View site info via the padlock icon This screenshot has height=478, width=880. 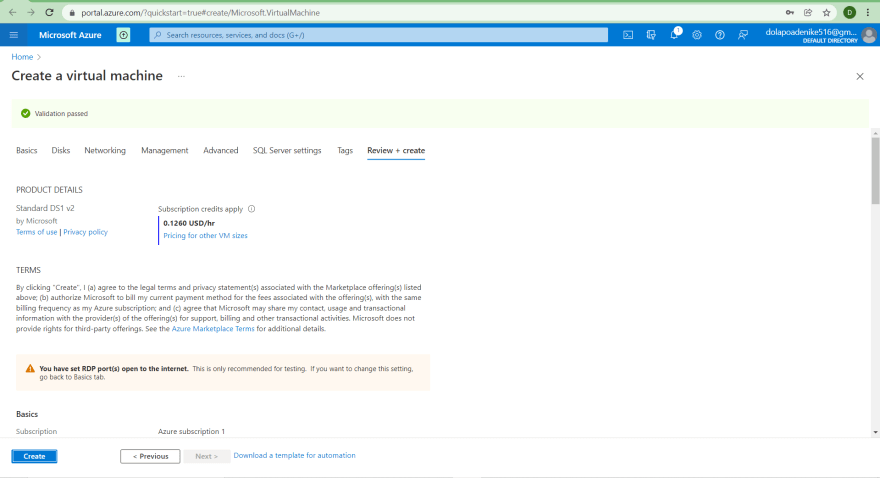(72, 13)
